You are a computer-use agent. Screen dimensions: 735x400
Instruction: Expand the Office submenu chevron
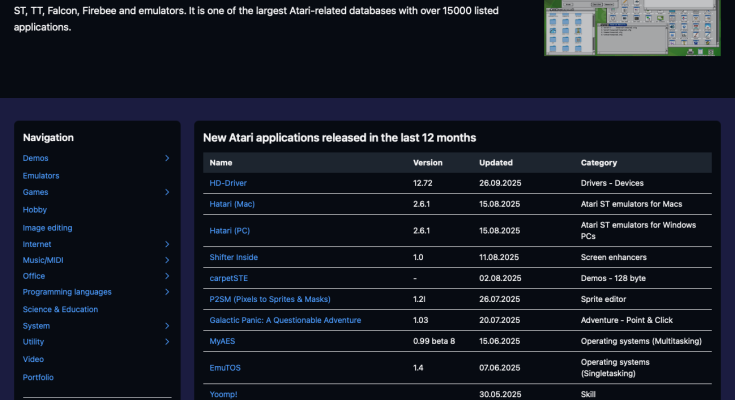point(167,276)
